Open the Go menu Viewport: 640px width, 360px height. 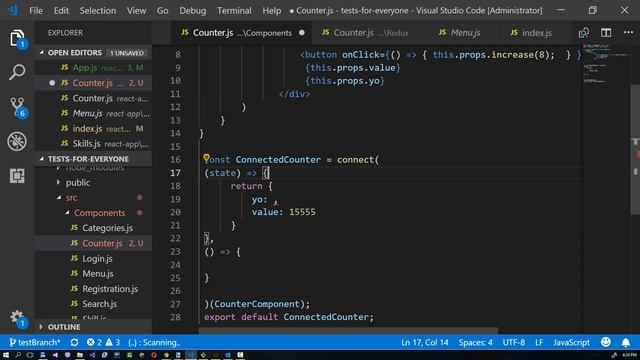[162, 11]
